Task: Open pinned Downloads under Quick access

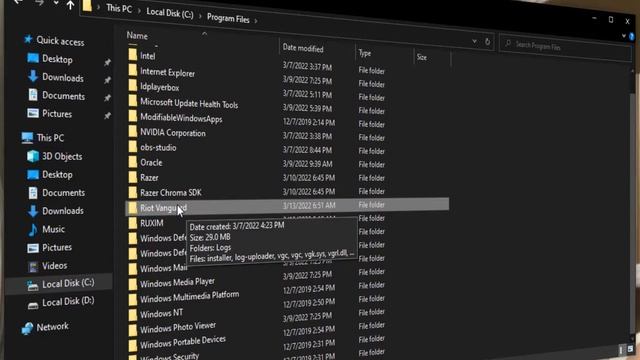Action: coord(63,78)
